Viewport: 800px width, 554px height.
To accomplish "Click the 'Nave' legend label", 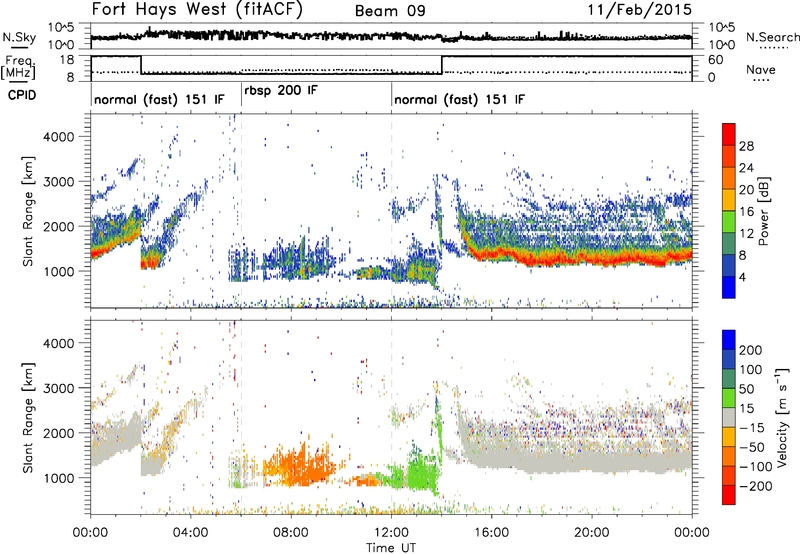I will [x=761, y=70].
